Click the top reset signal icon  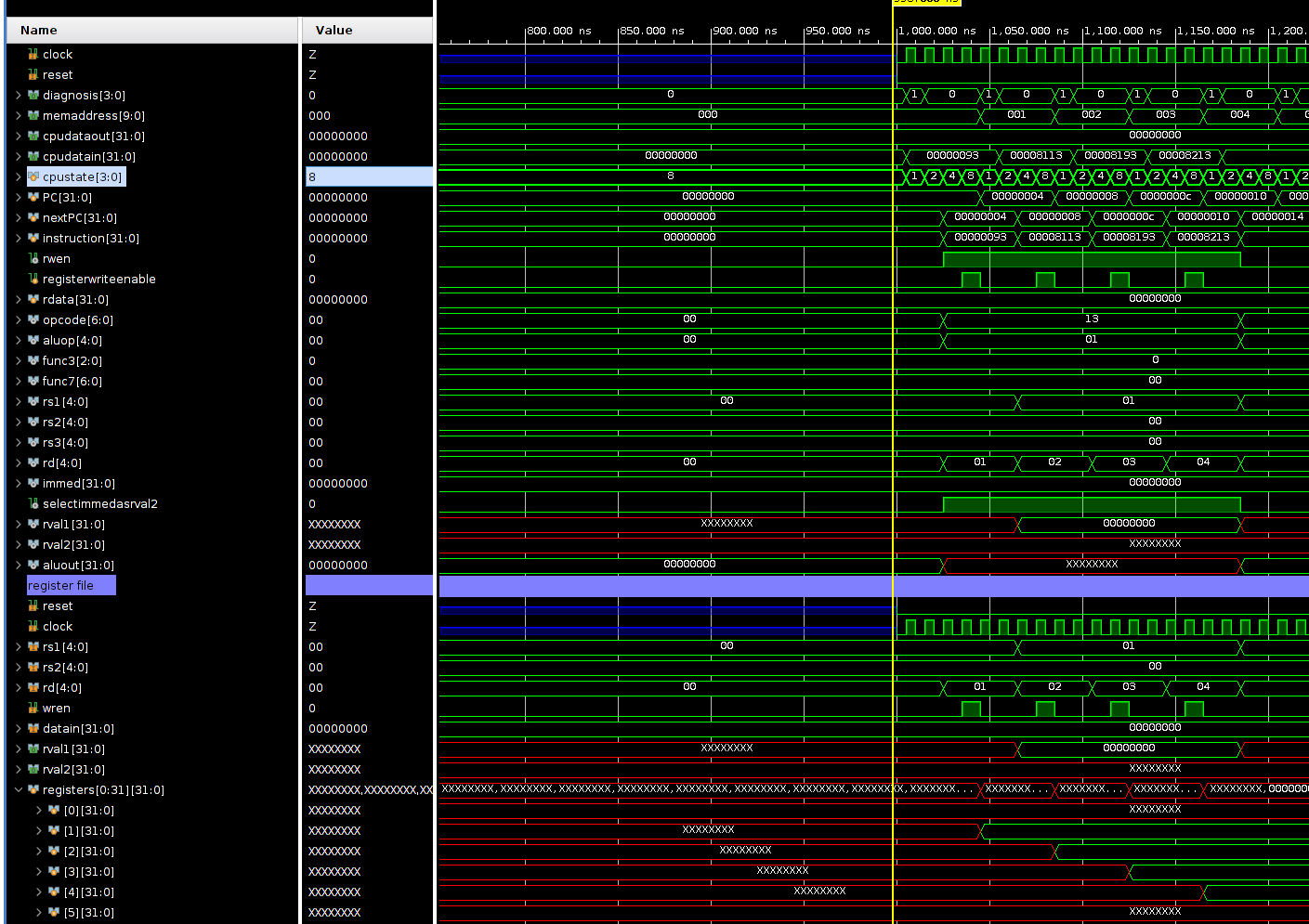pos(33,74)
